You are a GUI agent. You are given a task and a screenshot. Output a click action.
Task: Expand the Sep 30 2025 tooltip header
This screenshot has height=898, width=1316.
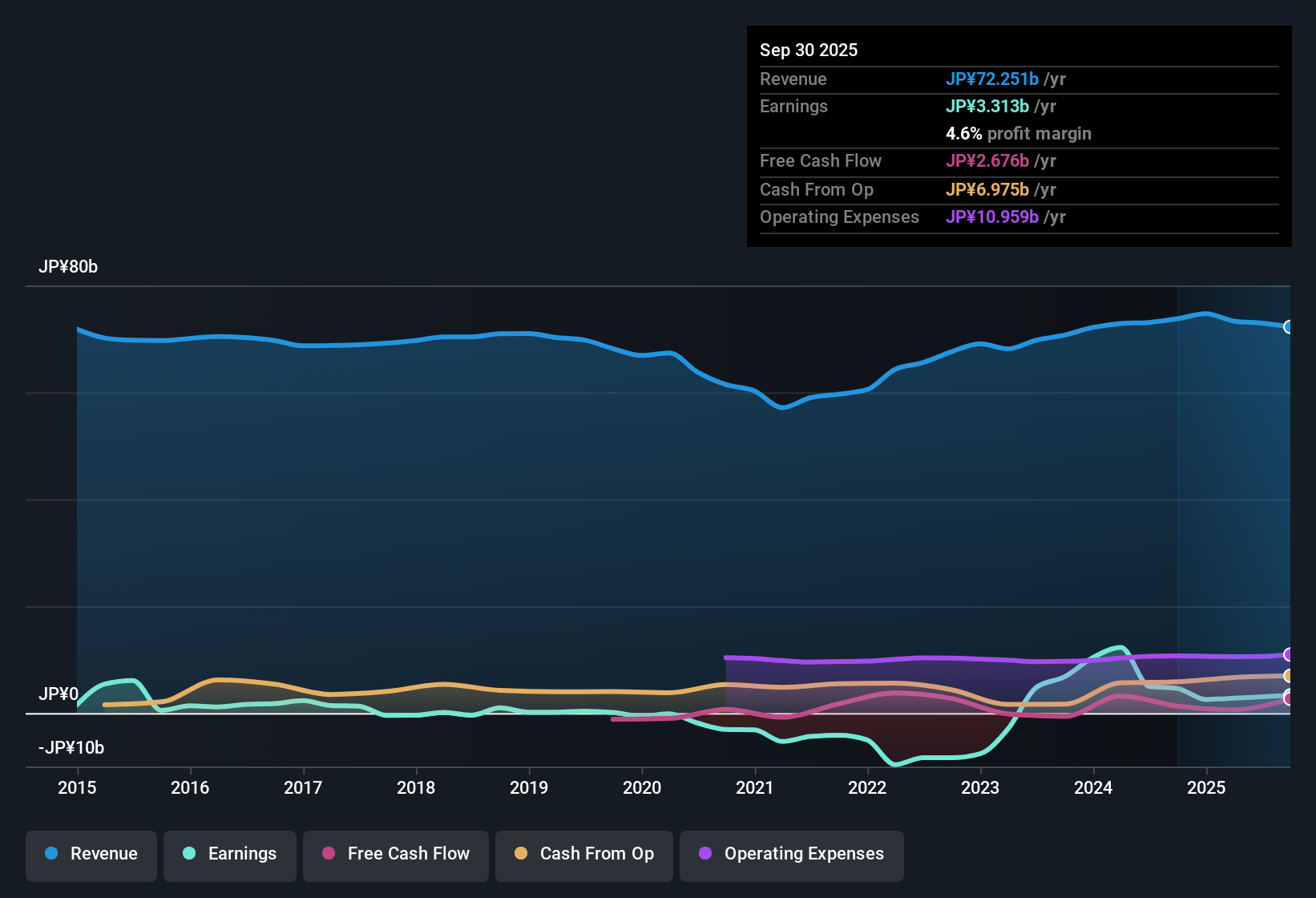[x=809, y=50]
